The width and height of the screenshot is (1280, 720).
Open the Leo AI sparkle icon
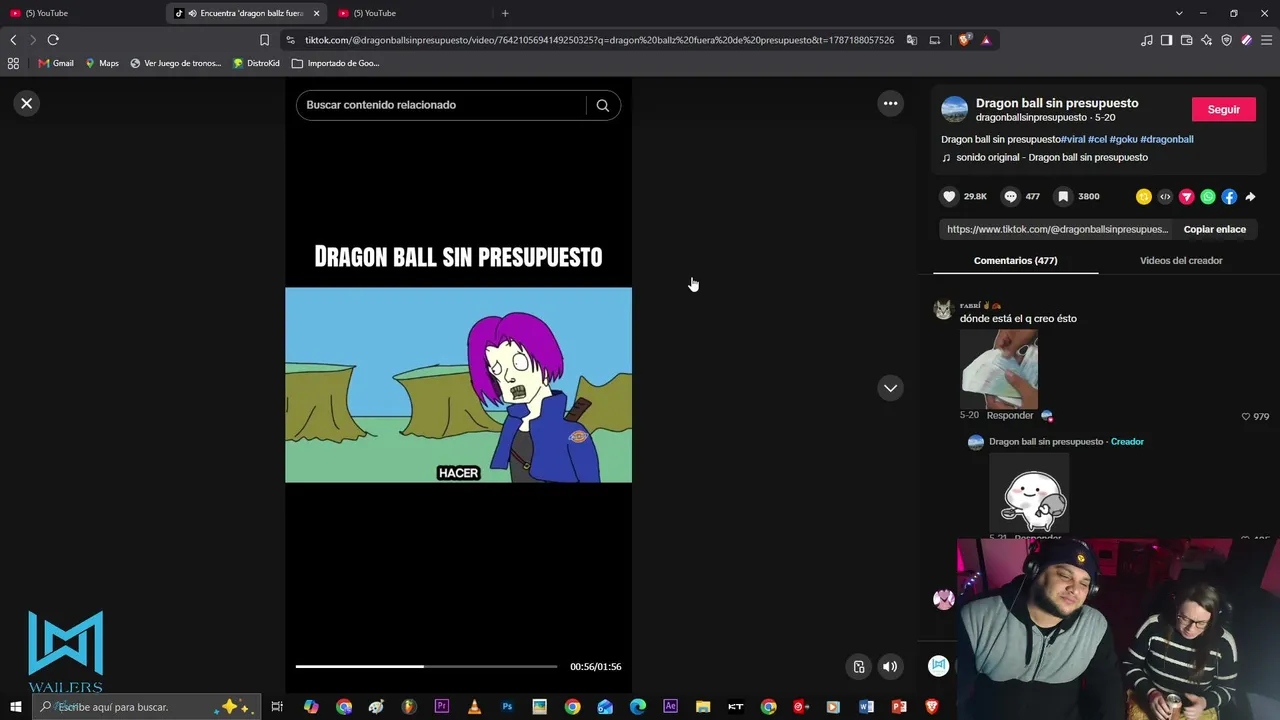[1206, 40]
